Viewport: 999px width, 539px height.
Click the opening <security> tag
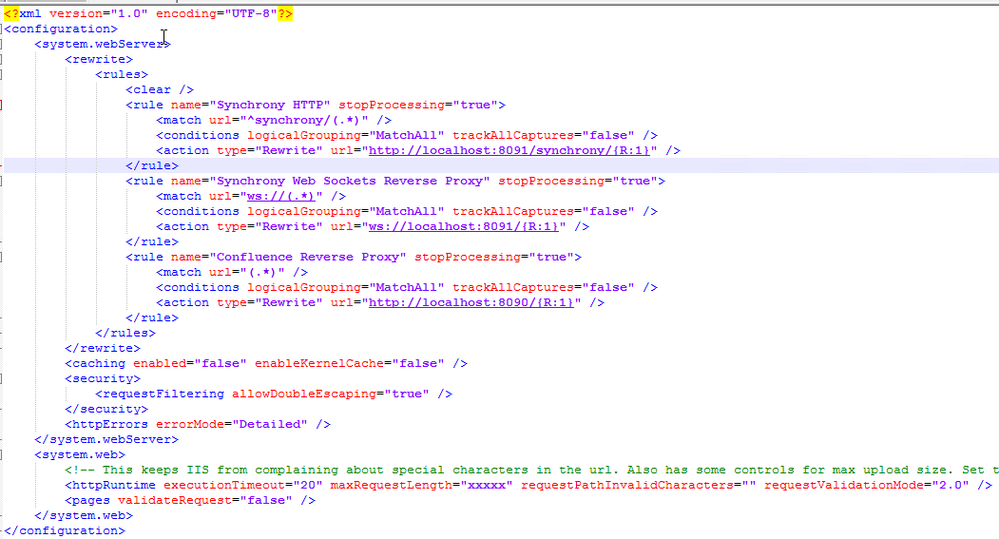tap(103, 378)
